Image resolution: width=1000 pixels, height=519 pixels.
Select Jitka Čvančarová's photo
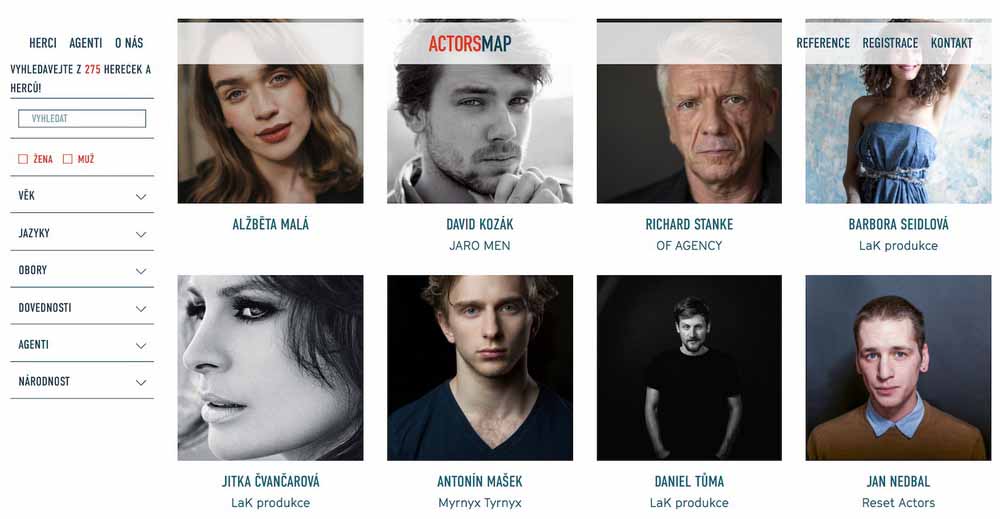pos(270,368)
